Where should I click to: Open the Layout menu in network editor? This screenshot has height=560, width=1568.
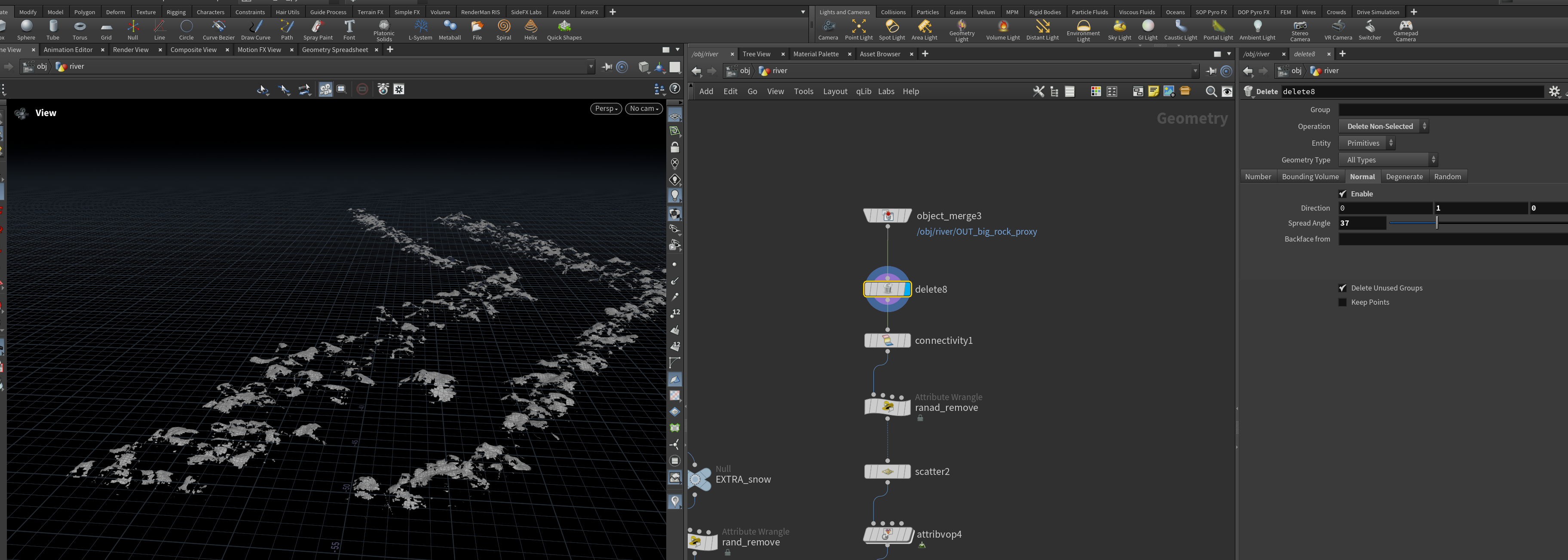pos(835,91)
